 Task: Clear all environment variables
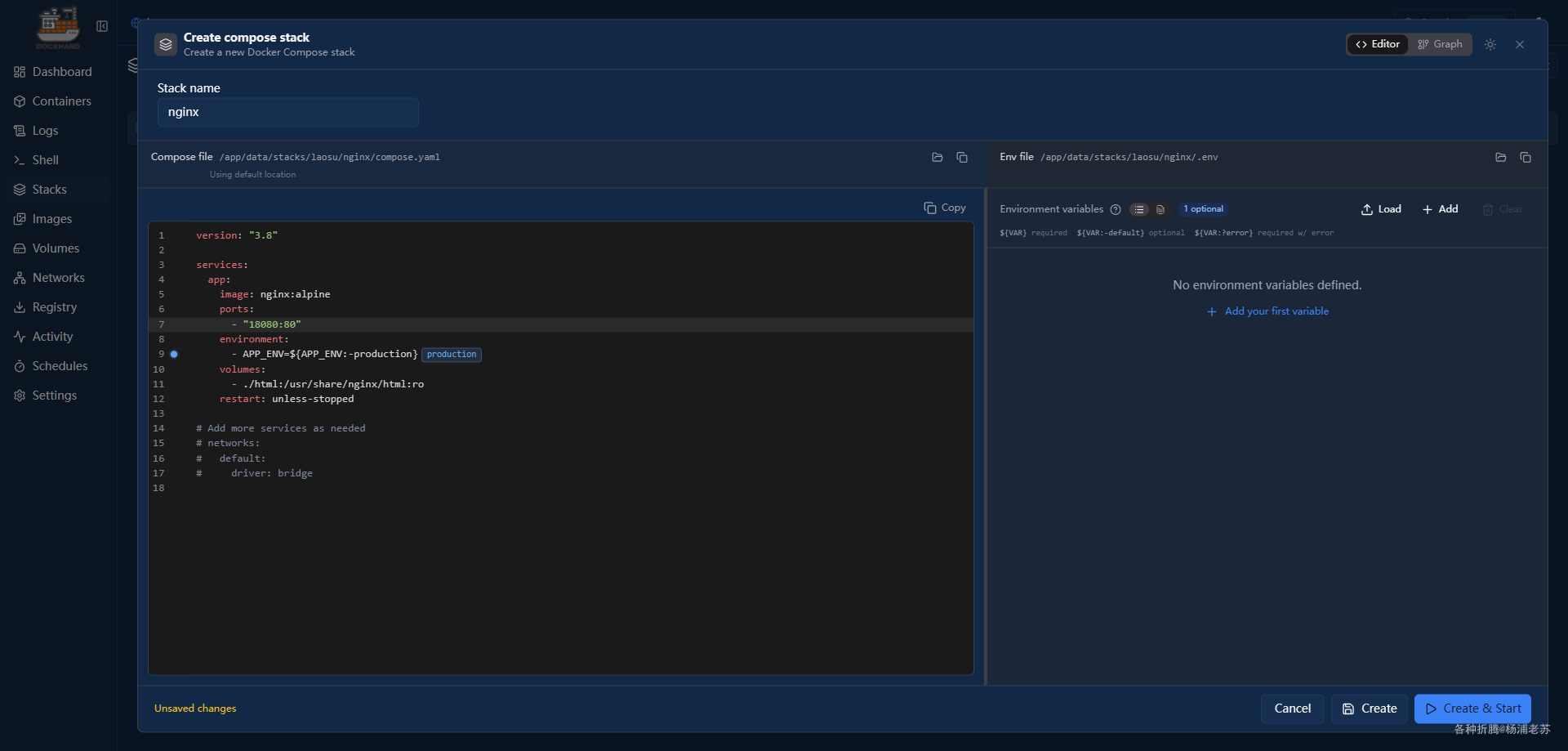pyautogui.click(x=1503, y=209)
